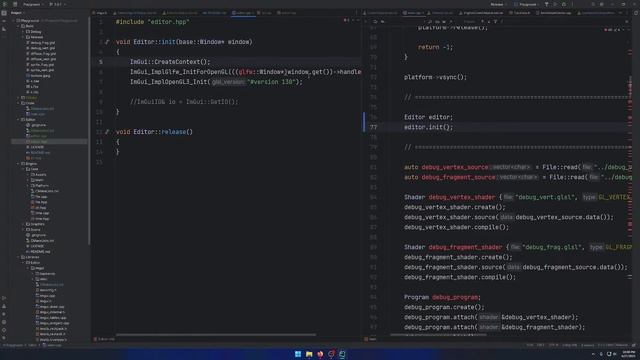
Task: Toggle Words option in find bar
Action: 444,21
